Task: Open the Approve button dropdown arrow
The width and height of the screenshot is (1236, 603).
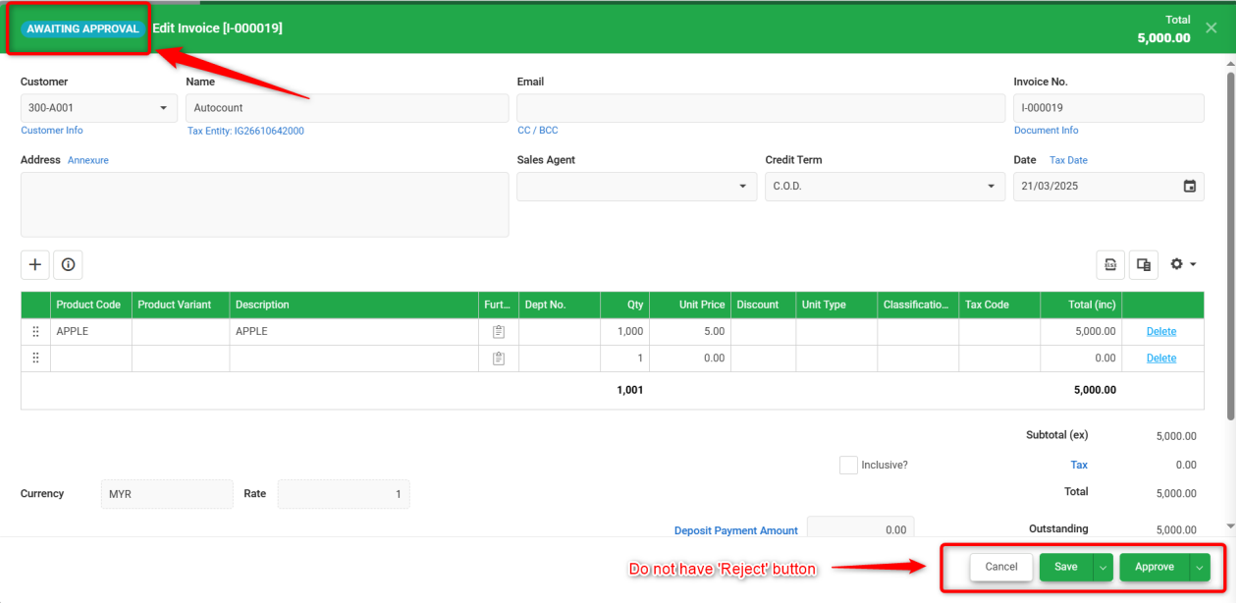Action: (x=1200, y=567)
